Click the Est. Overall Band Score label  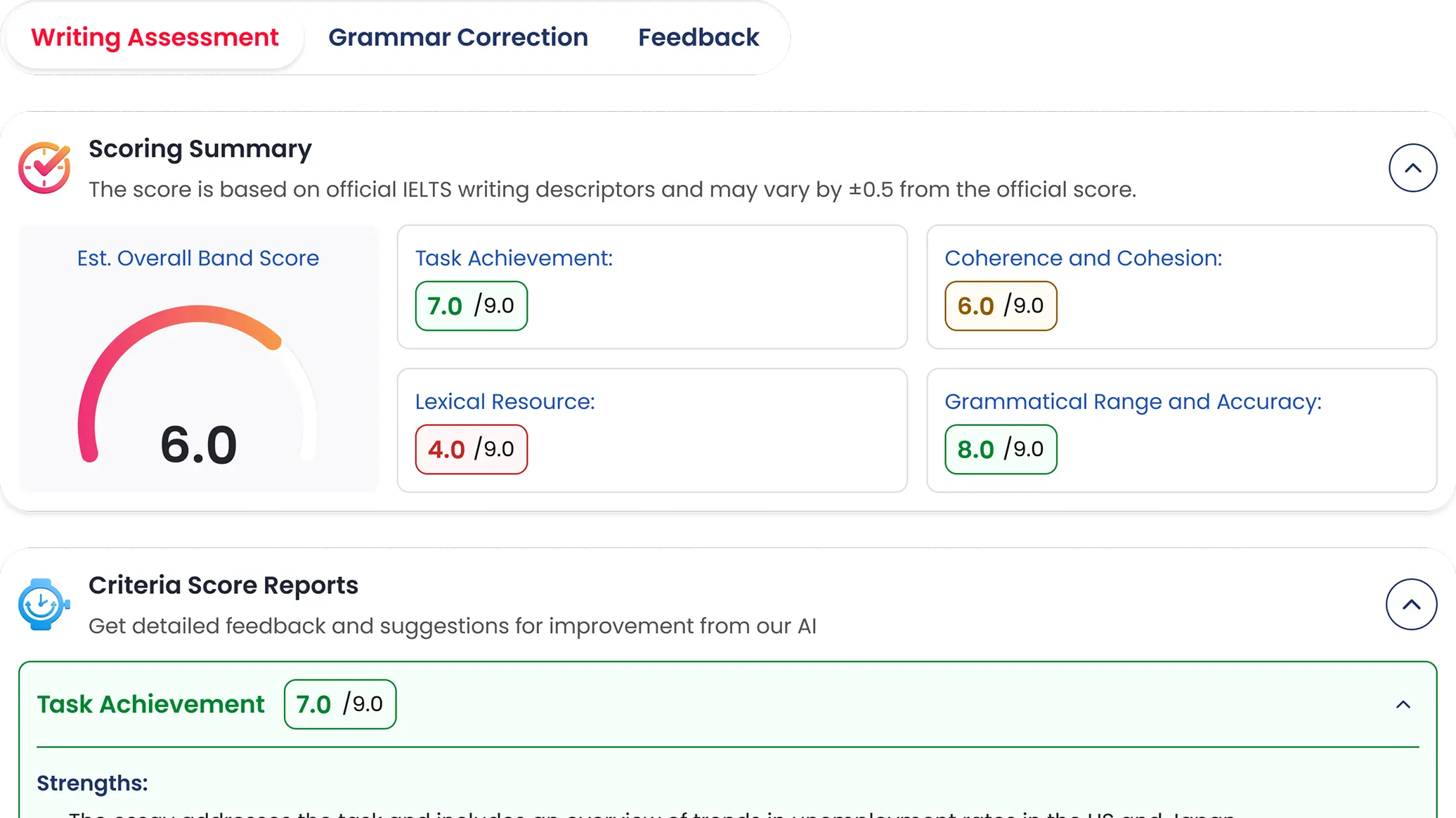click(x=198, y=258)
